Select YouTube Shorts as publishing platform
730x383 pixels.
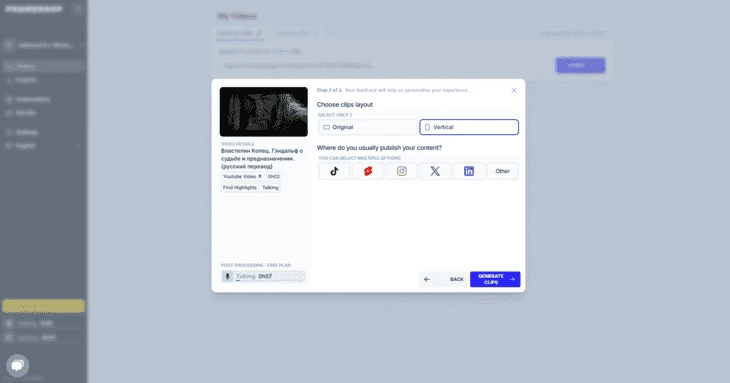(368, 171)
